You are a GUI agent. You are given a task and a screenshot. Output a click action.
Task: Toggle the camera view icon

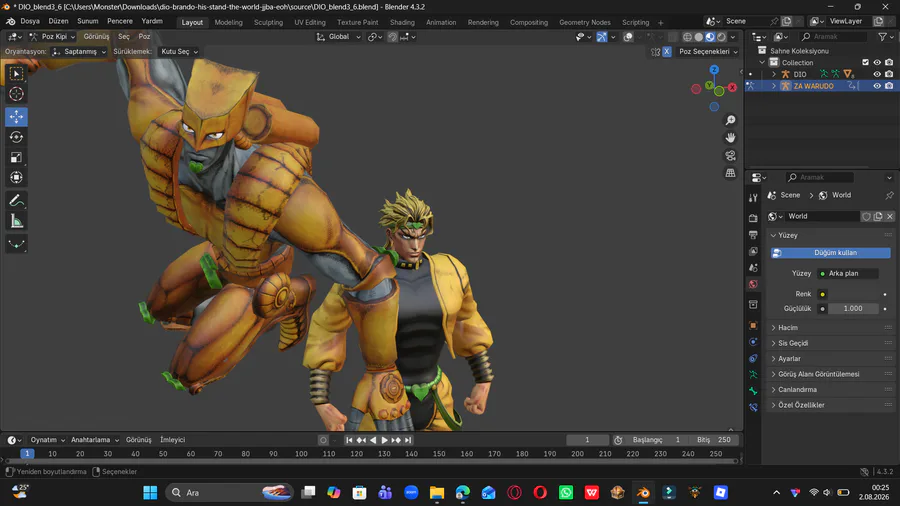click(x=730, y=155)
